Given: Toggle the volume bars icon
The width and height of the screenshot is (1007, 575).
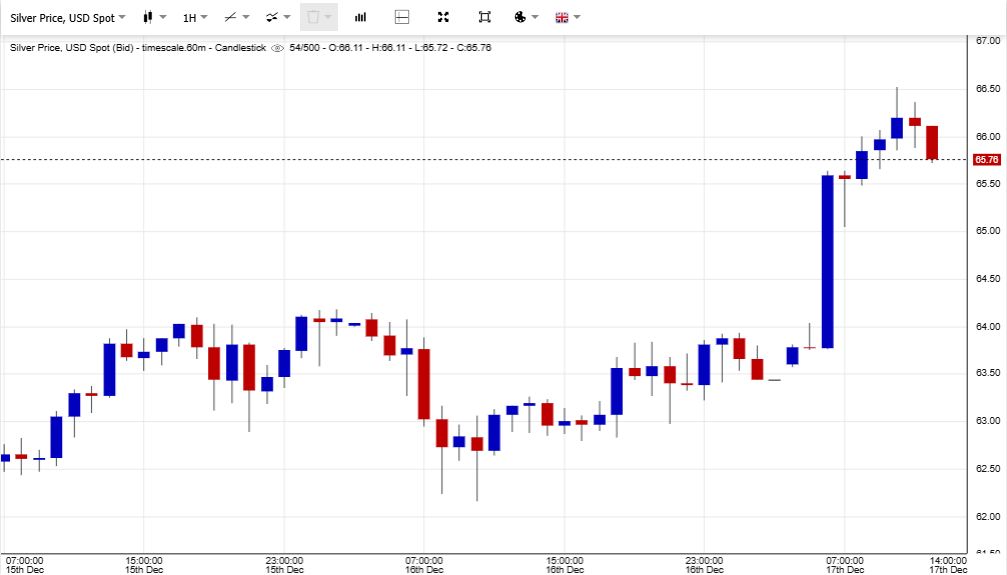Looking at the screenshot, I should point(360,17).
